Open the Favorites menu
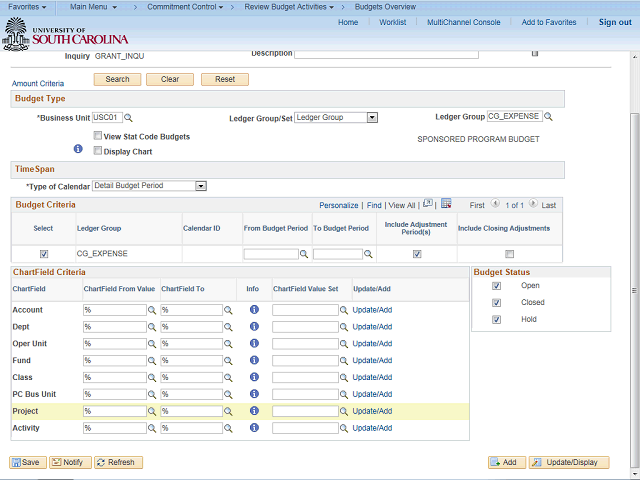The width and height of the screenshot is (640, 480). click(x=29, y=7)
